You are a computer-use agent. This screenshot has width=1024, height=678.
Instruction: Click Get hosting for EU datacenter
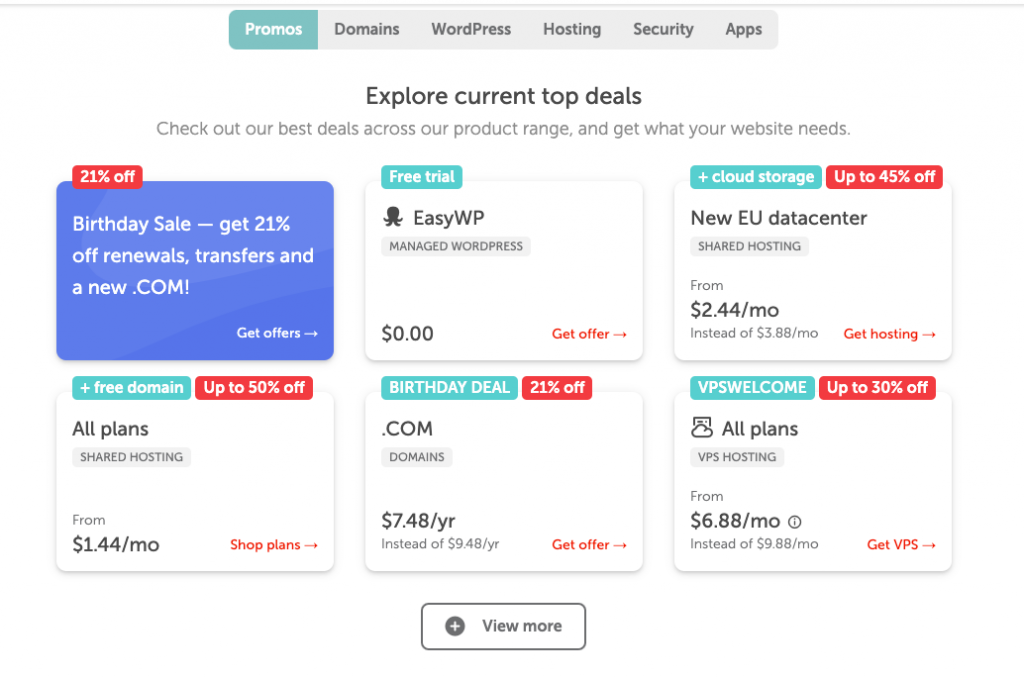pyautogui.click(x=889, y=334)
